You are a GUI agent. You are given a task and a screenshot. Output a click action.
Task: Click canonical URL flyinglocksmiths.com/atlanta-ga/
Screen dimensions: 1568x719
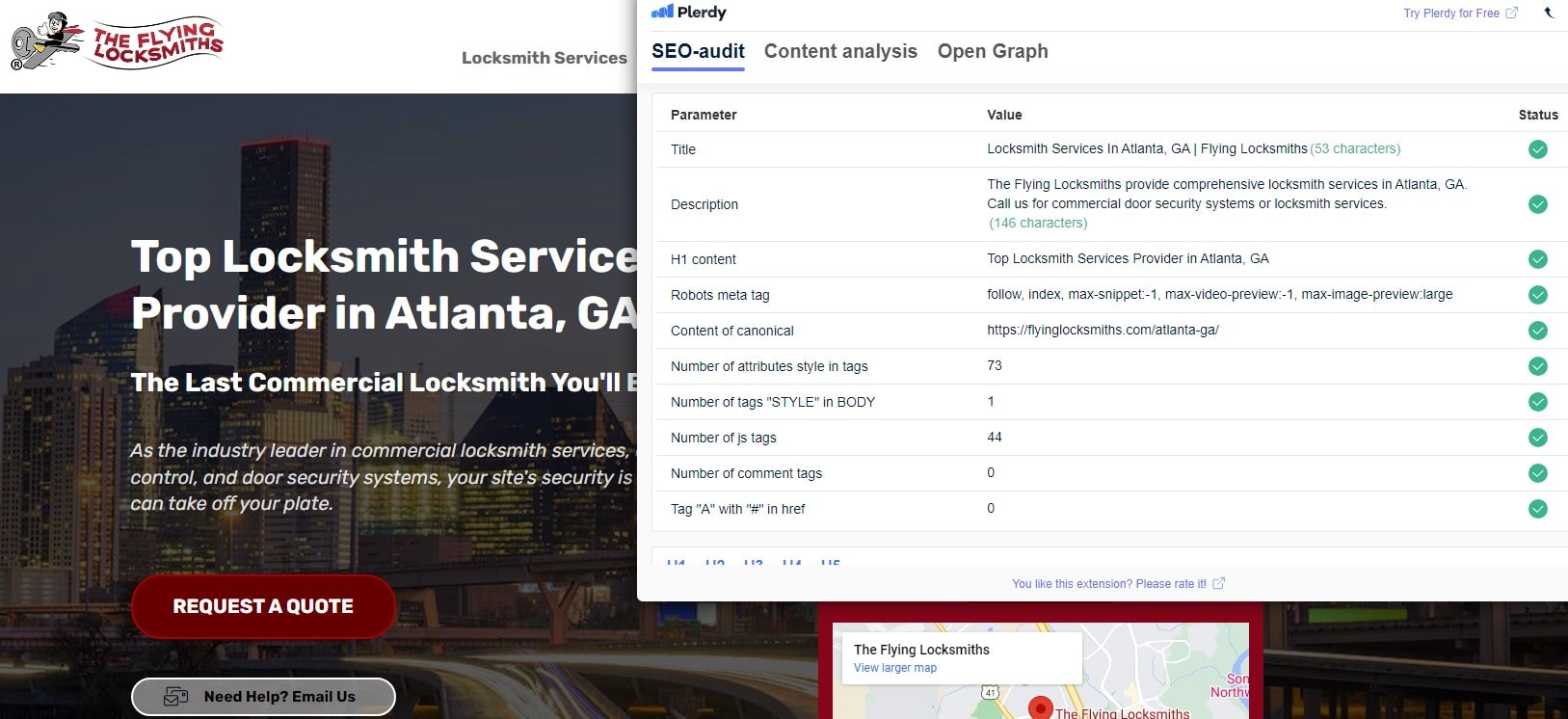coord(1103,330)
